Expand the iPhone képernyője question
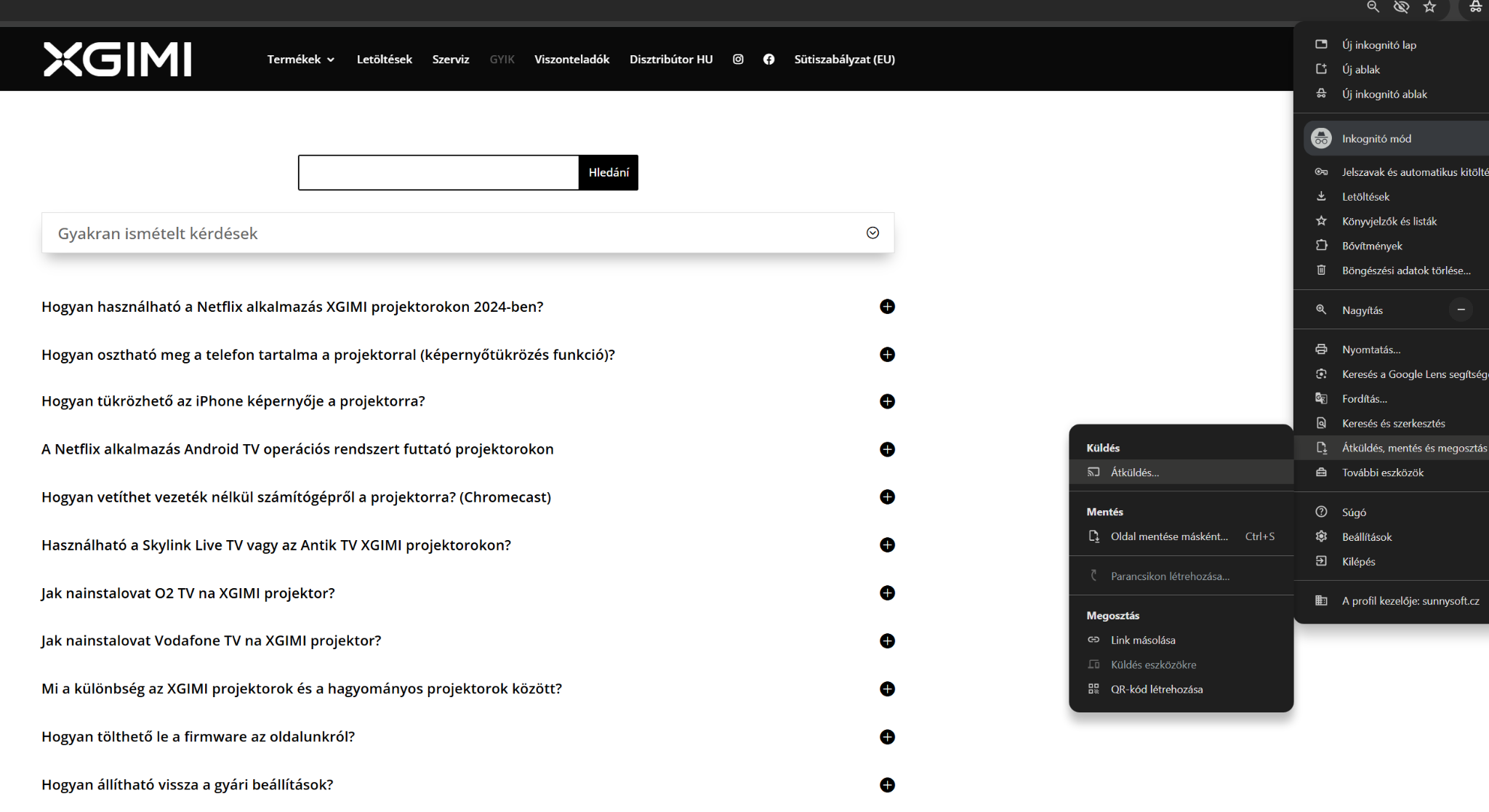The width and height of the screenshot is (1489, 812). pos(887,401)
